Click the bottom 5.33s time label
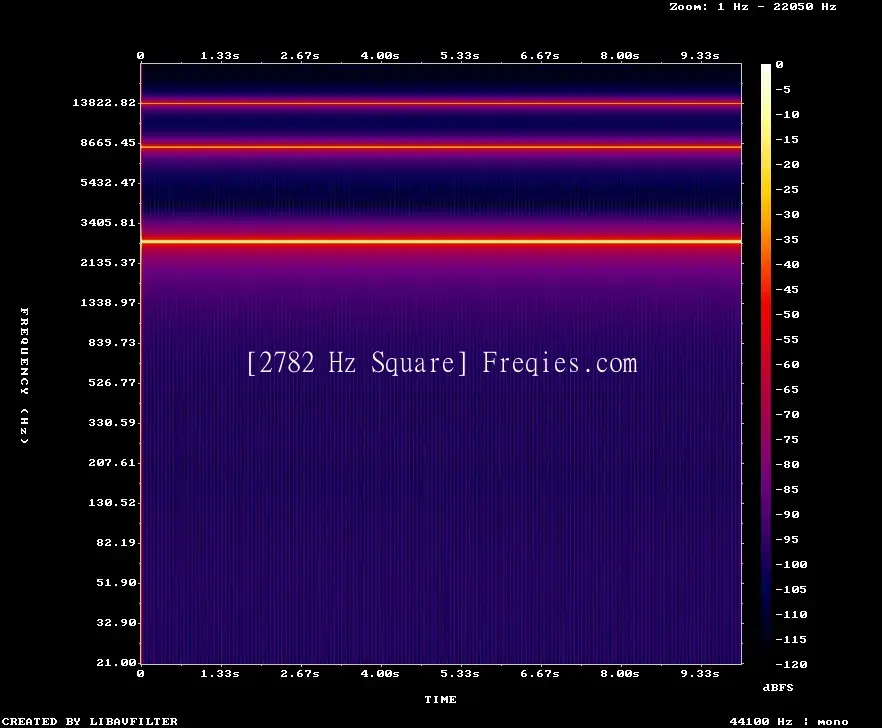 tap(460, 673)
